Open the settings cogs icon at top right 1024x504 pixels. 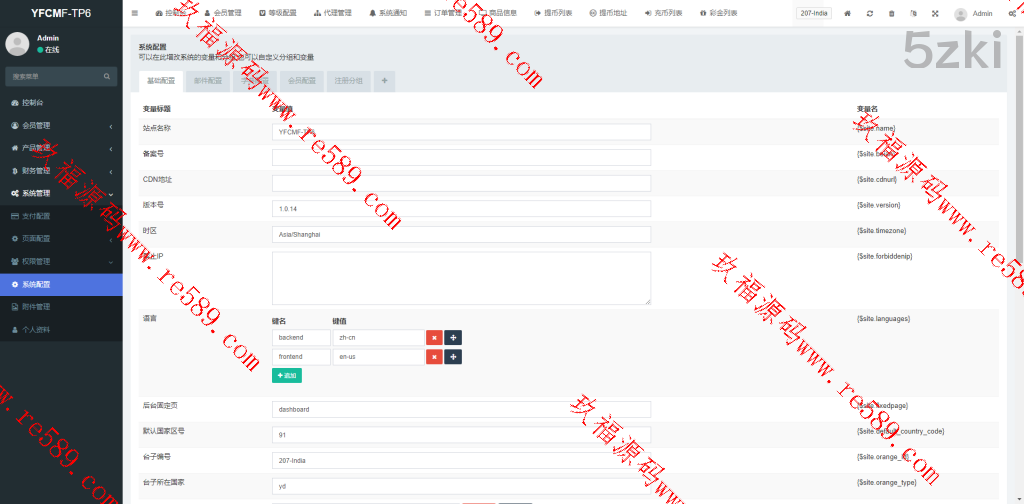(1013, 14)
